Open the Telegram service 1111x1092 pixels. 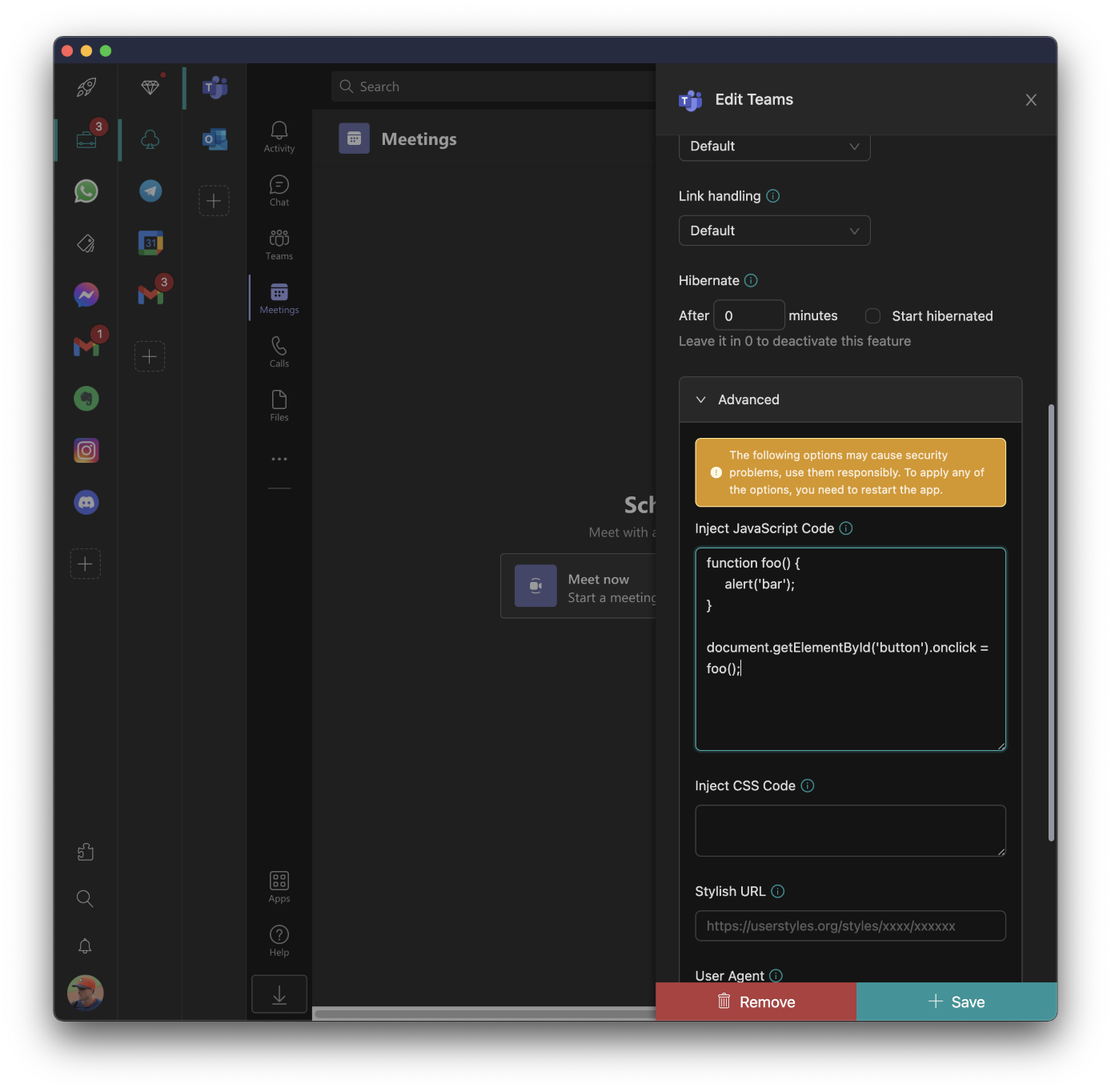point(150,191)
